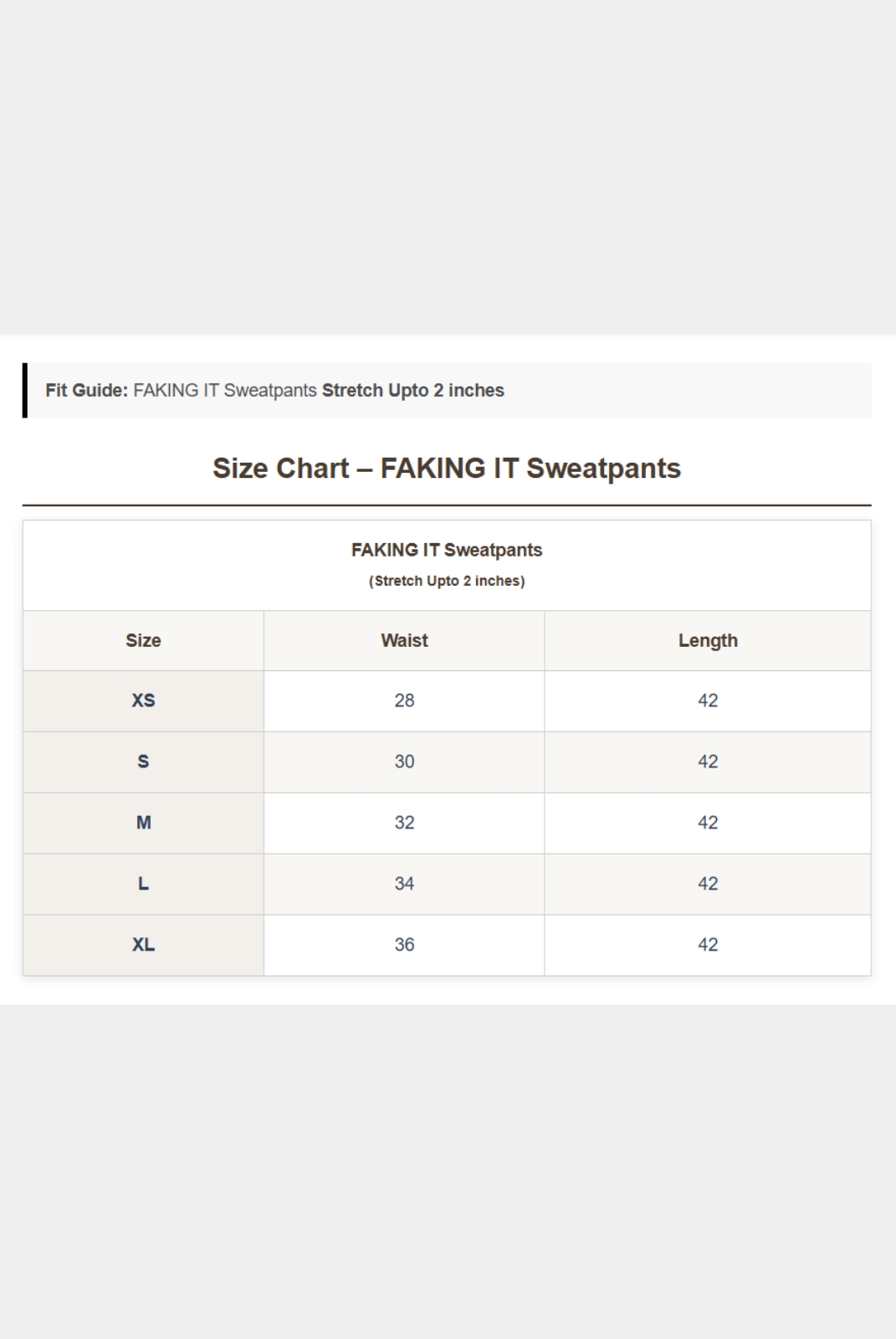Viewport: 896px width, 1339px height.
Task: Select waist value 30 cell
Action: [x=404, y=762]
